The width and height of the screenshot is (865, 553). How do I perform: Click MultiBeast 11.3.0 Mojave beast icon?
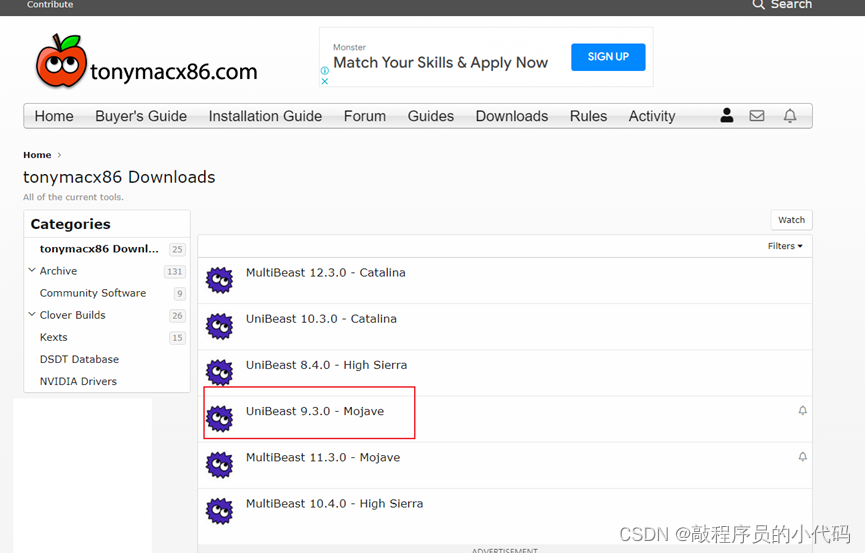pyautogui.click(x=220, y=465)
